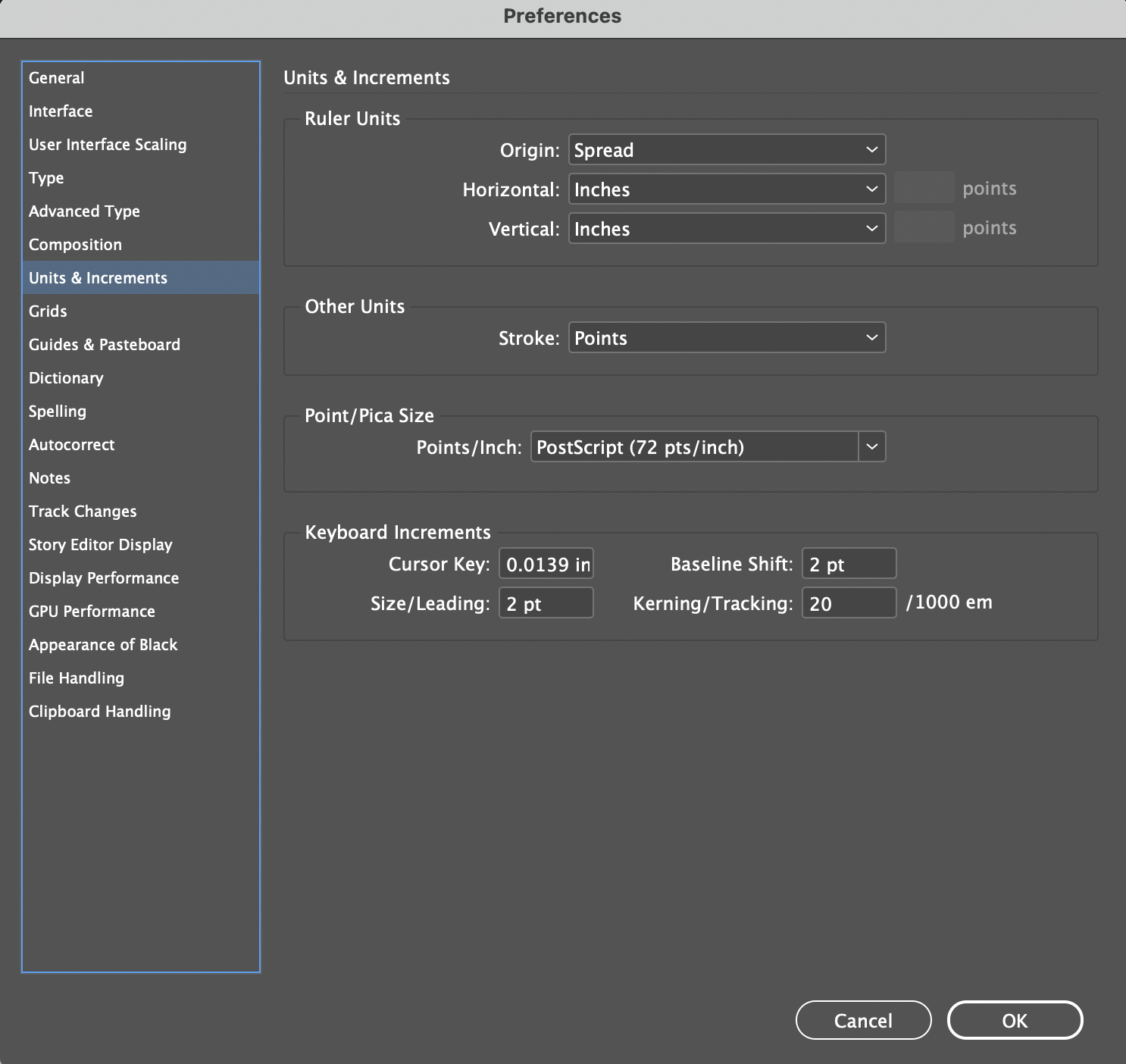Viewport: 1126px width, 1064px height.
Task: Click the Cursor Key increment field
Action: 546,565
